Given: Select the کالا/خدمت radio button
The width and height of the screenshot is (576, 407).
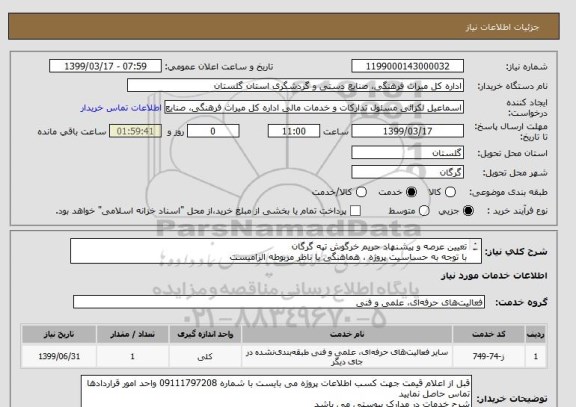Looking at the screenshot, I should 361,192.
